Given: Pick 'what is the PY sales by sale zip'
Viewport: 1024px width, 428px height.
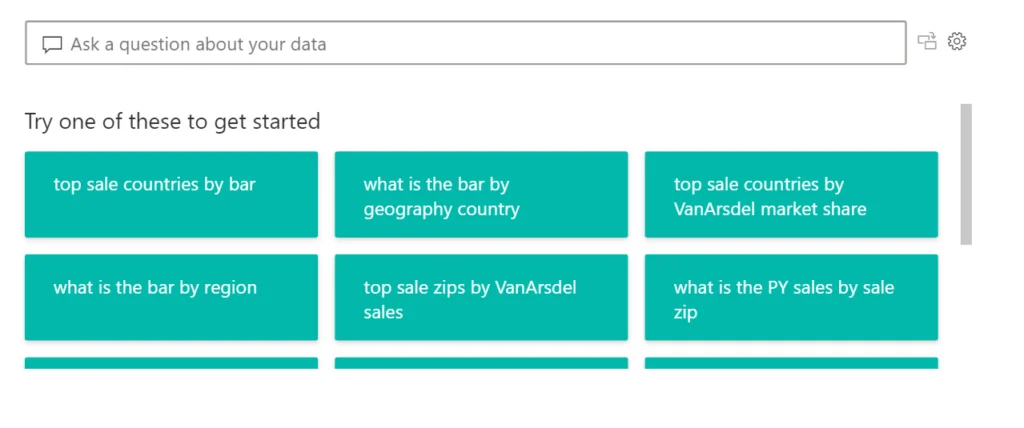Looking at the screenshot, I should [x=792, y=297].
